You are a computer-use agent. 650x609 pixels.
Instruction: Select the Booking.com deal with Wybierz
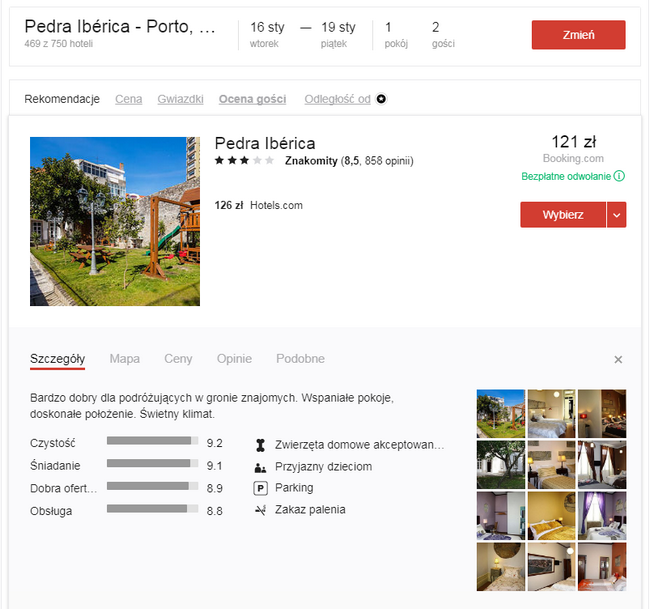click(x=563, y=215)
